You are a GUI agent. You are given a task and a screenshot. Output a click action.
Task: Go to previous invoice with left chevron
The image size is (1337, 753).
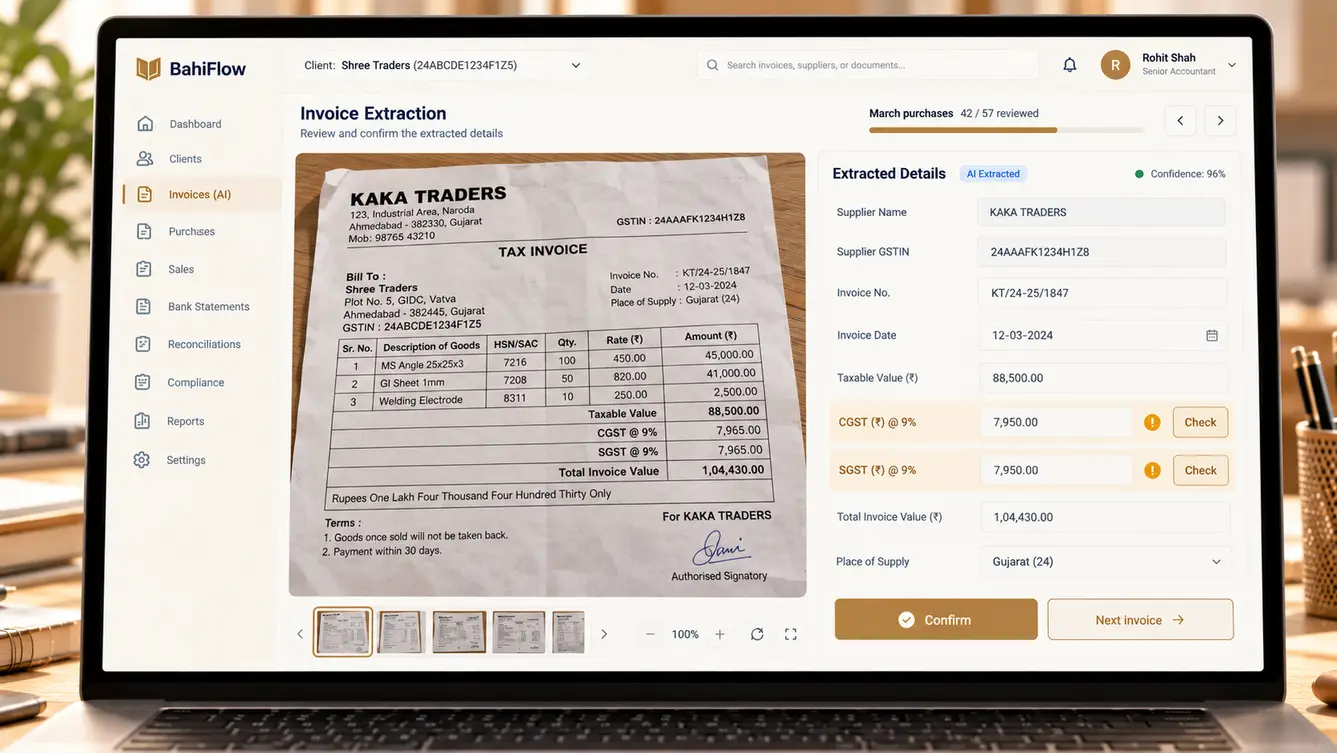tap(1180, 121)
